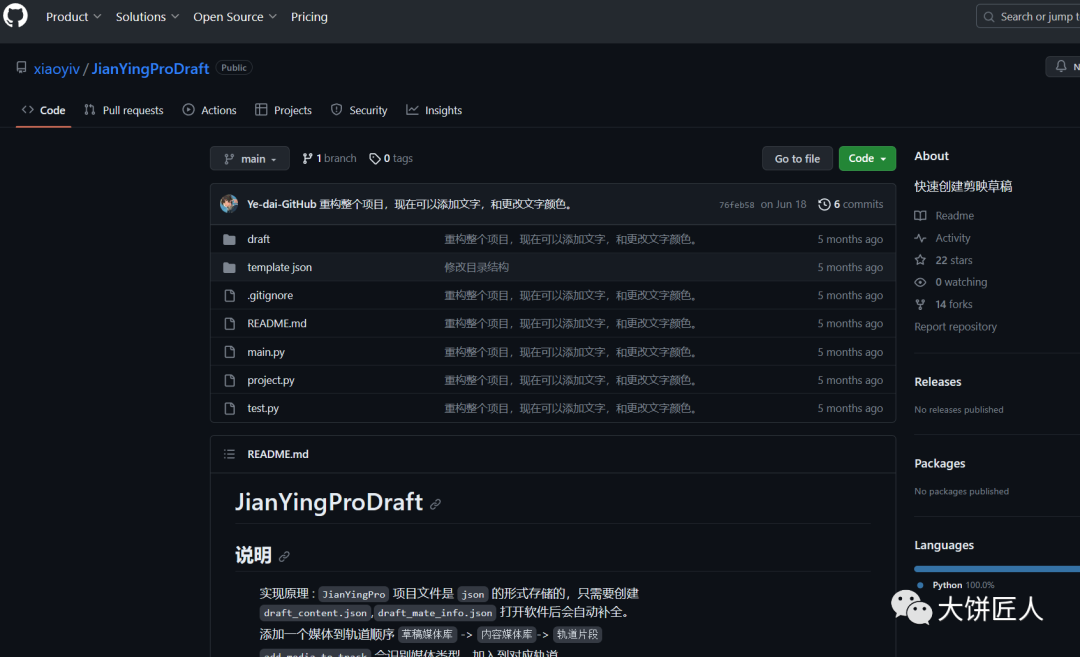This screenshot has width=1080, height=657.
Task: Click the Public visibility badge
Action: (x=233, y=67)
